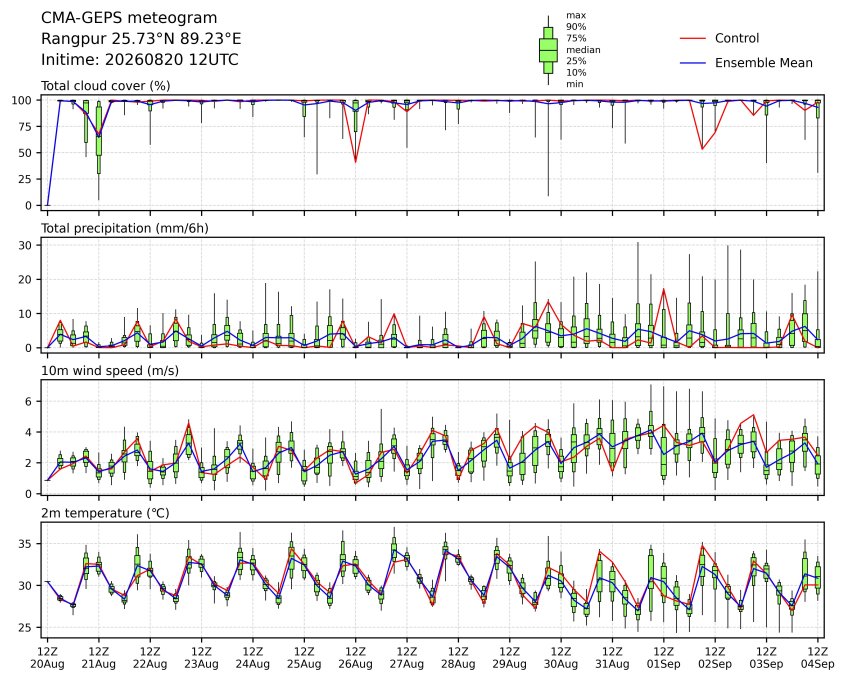
Task: Click the 35 tick on temperature axis
Action: click(x=26, y=544)
